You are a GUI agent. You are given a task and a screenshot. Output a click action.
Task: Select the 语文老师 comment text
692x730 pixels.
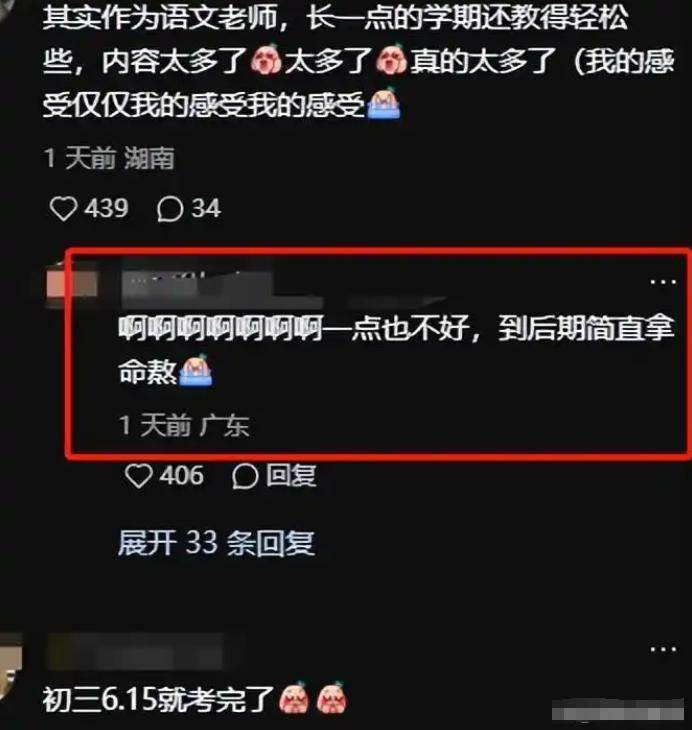point(359,61)
